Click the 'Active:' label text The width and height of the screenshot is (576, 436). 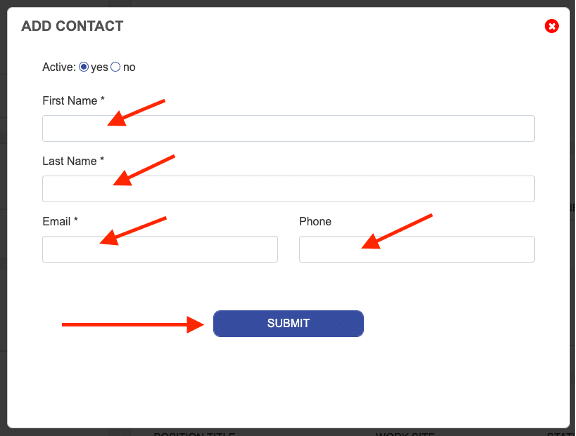coord(59,67)
